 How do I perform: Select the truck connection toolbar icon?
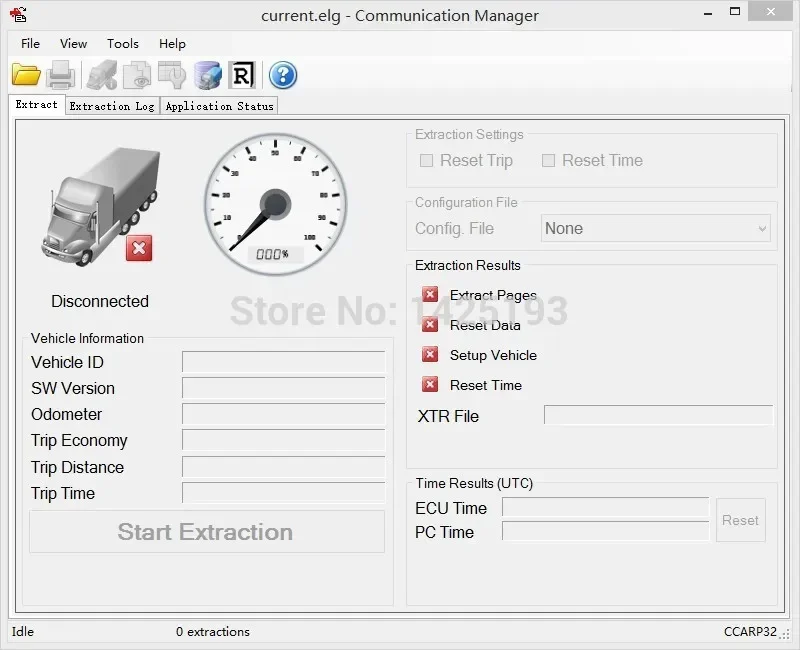pos(102,74)
